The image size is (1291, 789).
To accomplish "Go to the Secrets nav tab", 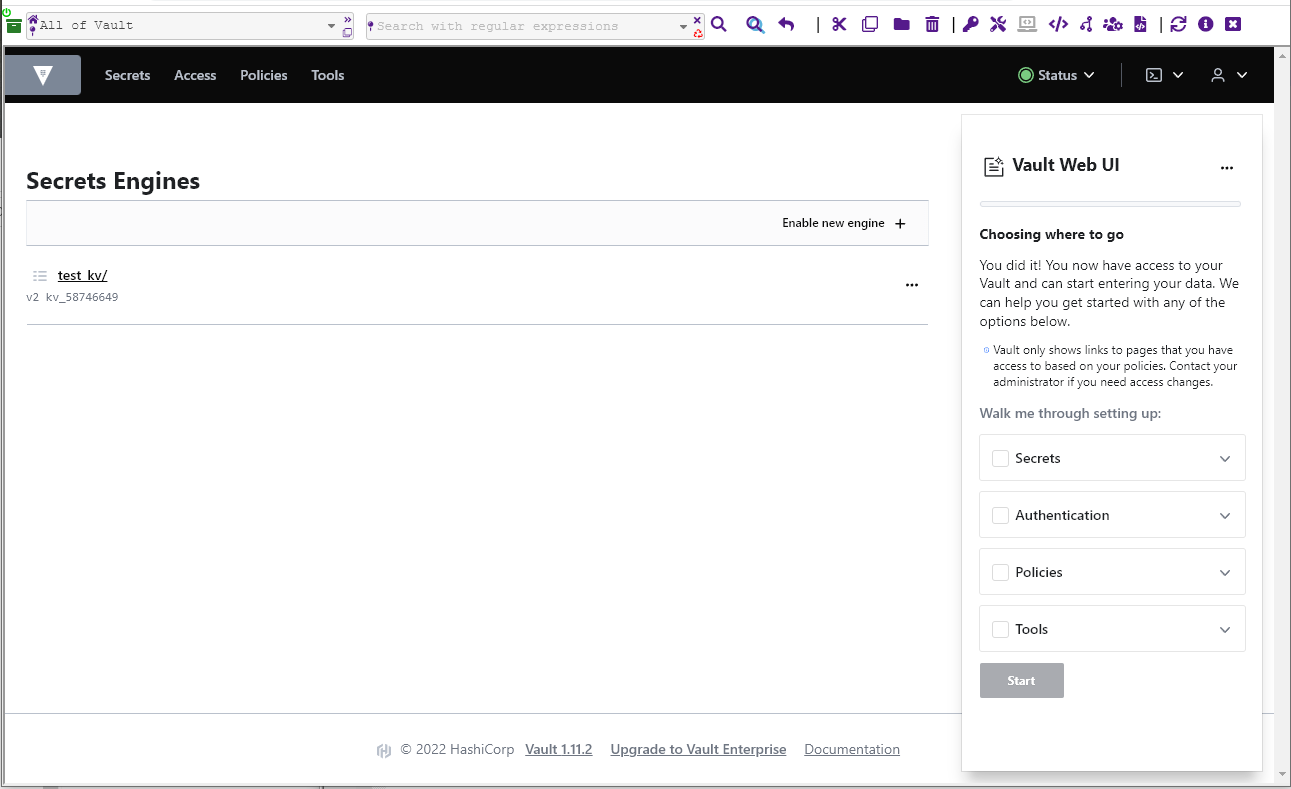I will [x=127, y=75].
